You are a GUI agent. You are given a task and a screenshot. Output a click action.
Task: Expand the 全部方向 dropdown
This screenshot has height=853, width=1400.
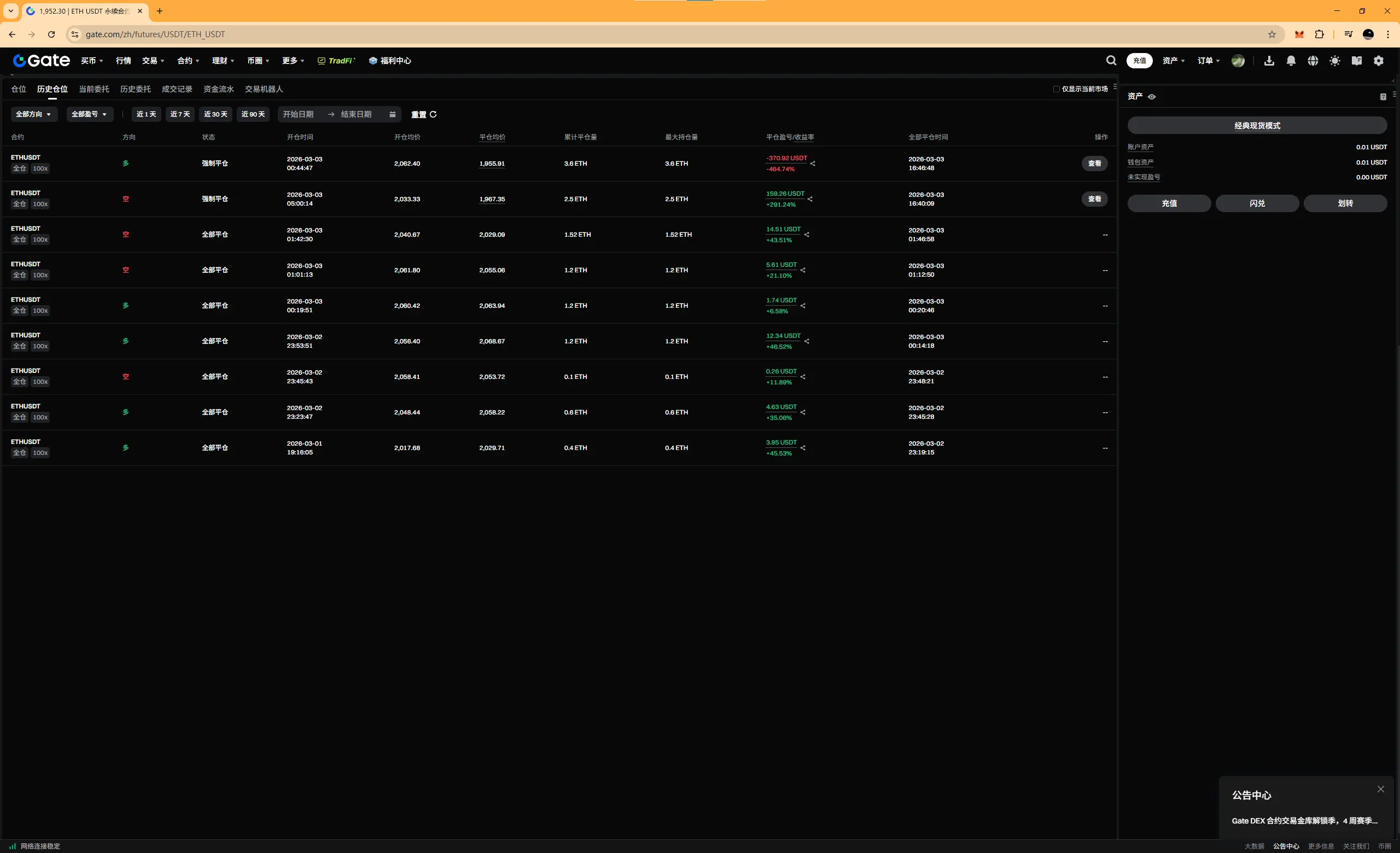pos(33,114)
